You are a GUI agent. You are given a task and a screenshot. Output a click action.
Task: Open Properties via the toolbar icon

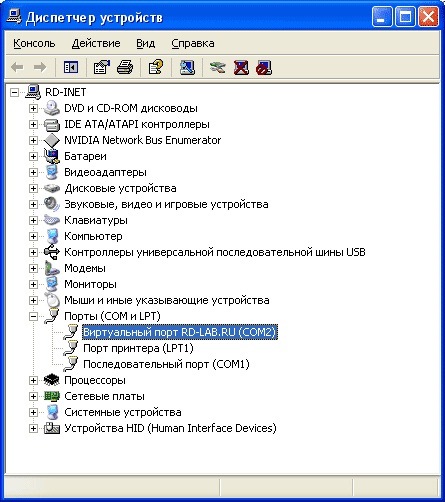tap(102, 67)
